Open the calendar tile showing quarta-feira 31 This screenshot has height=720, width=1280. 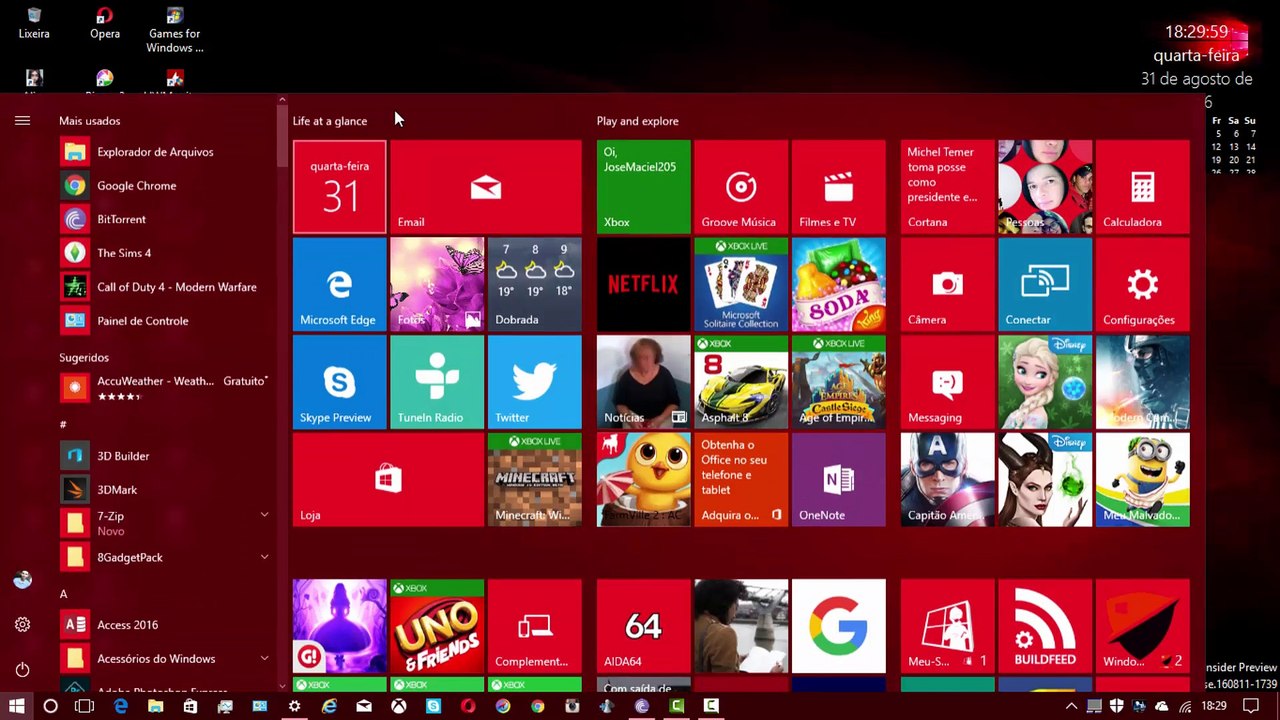point(339,187)
